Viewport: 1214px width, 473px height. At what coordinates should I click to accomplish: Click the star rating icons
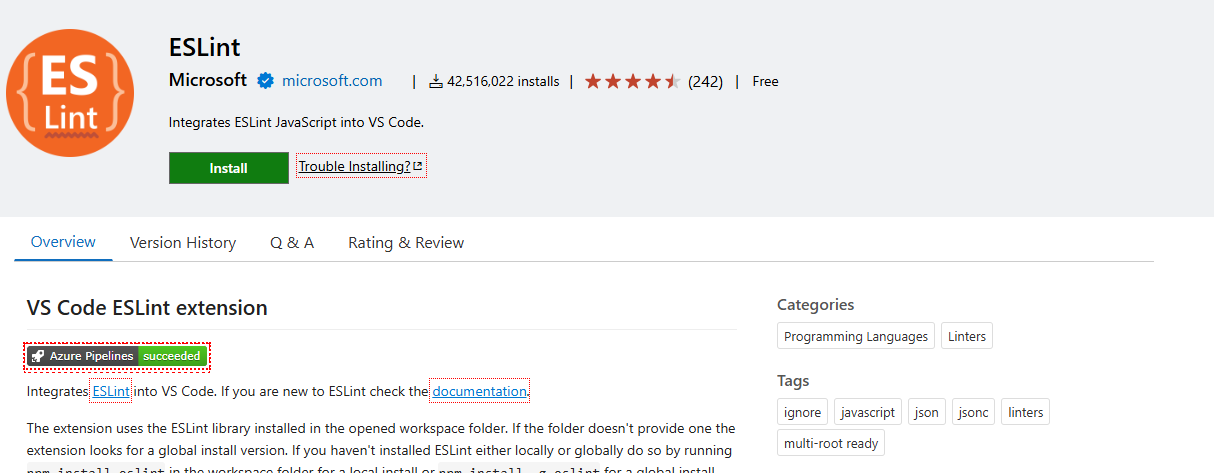coord(632,81)
